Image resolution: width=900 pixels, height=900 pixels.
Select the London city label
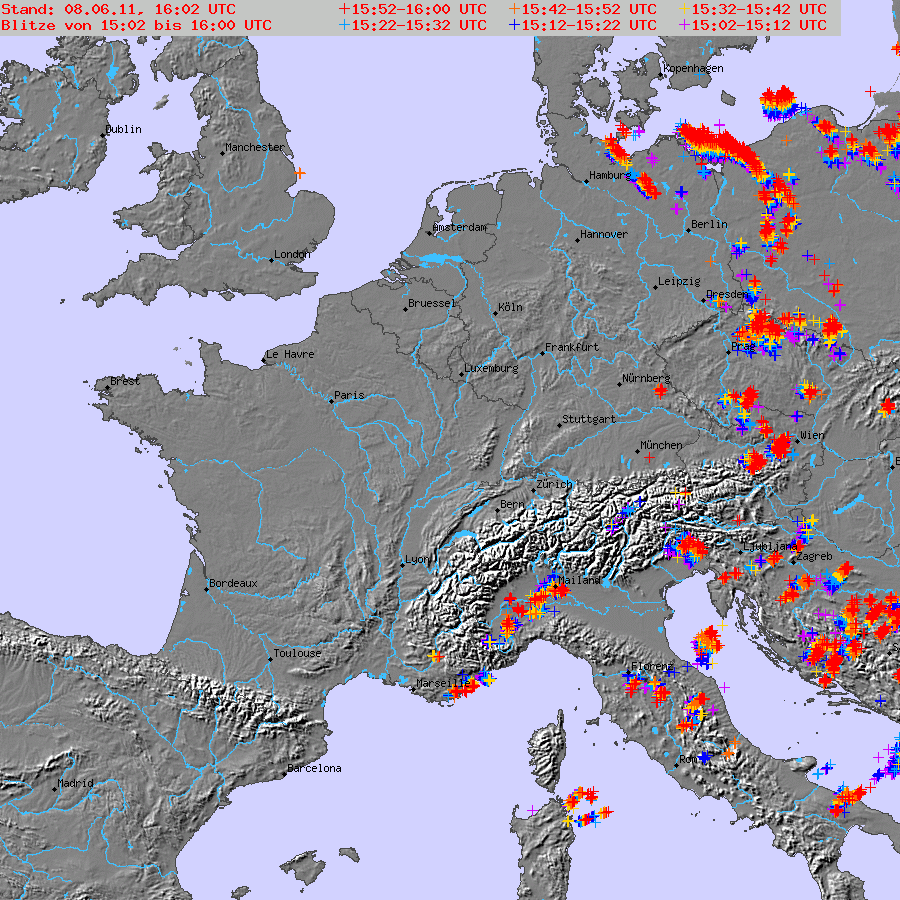(292, 254)
